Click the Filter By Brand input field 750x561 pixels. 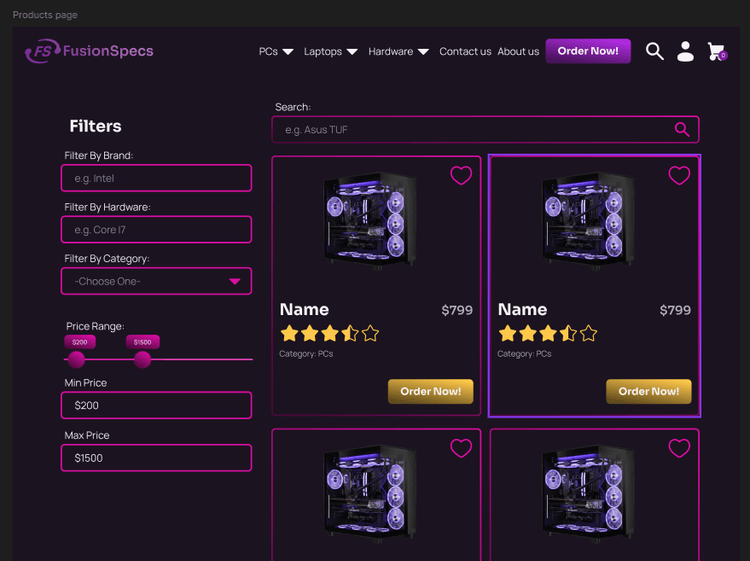coord(156,178)
